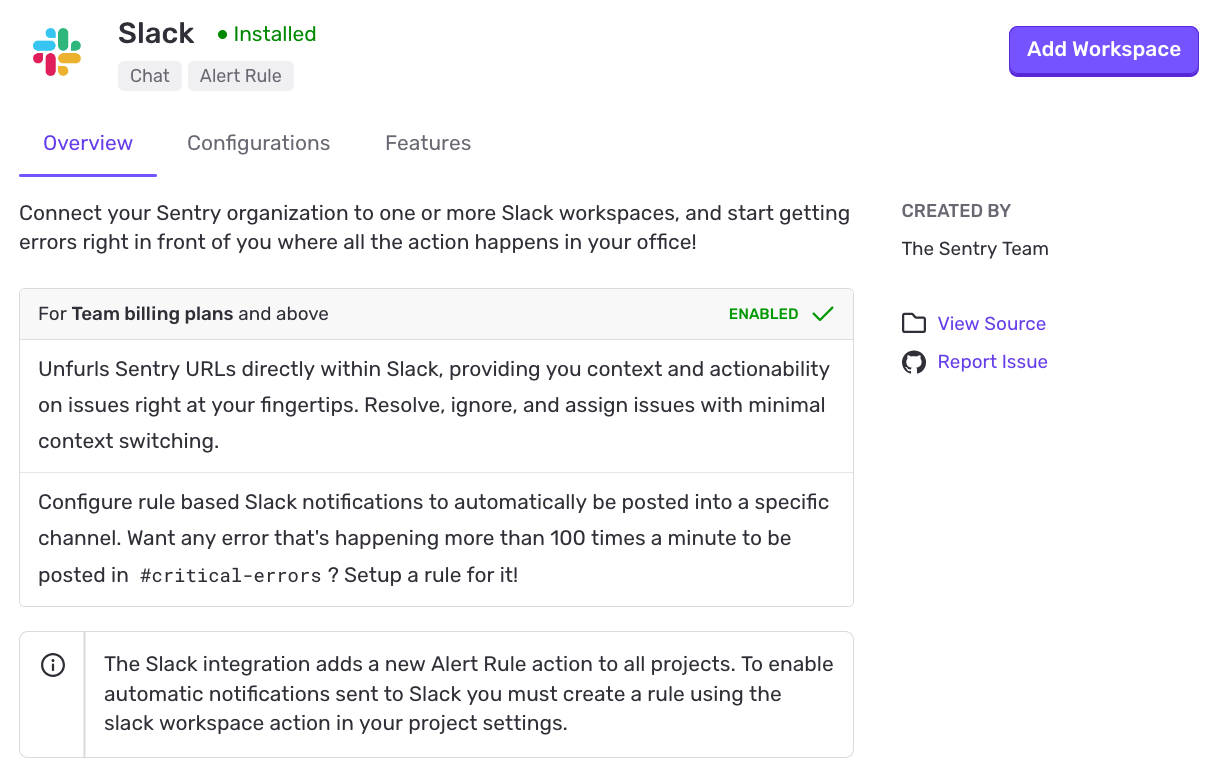Open the Report Issue link

click(992, 362)
